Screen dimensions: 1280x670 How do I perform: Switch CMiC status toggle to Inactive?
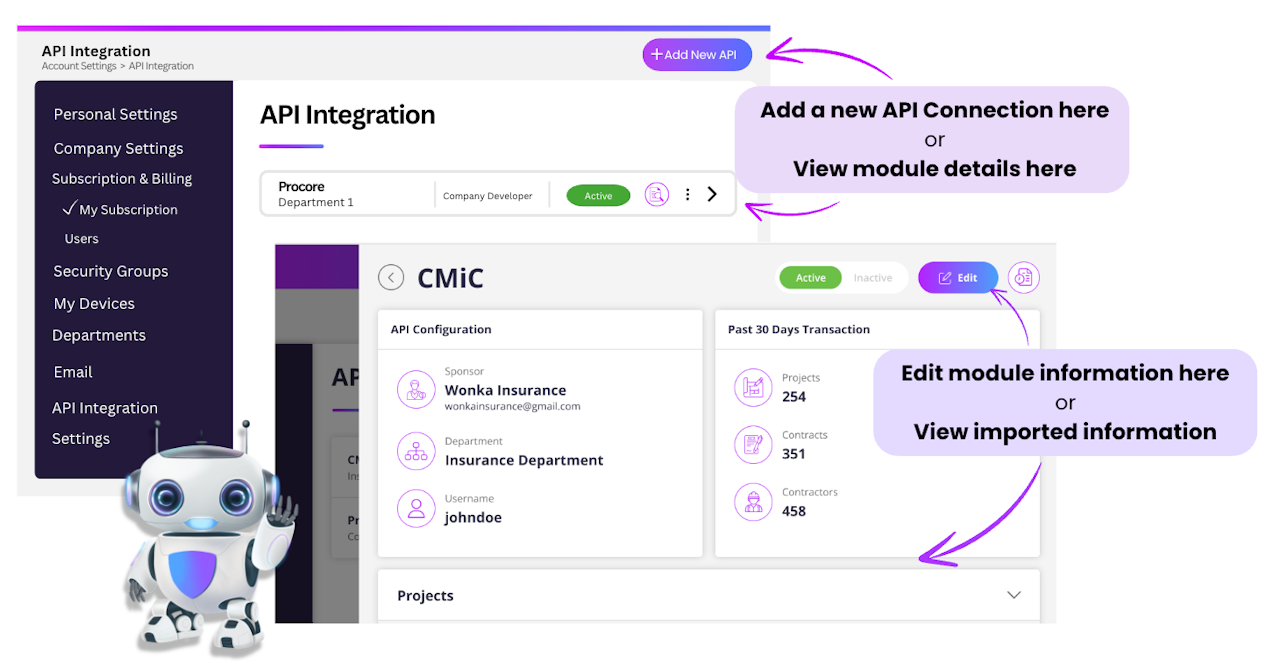pyautogui.click(x=872, y=278)
